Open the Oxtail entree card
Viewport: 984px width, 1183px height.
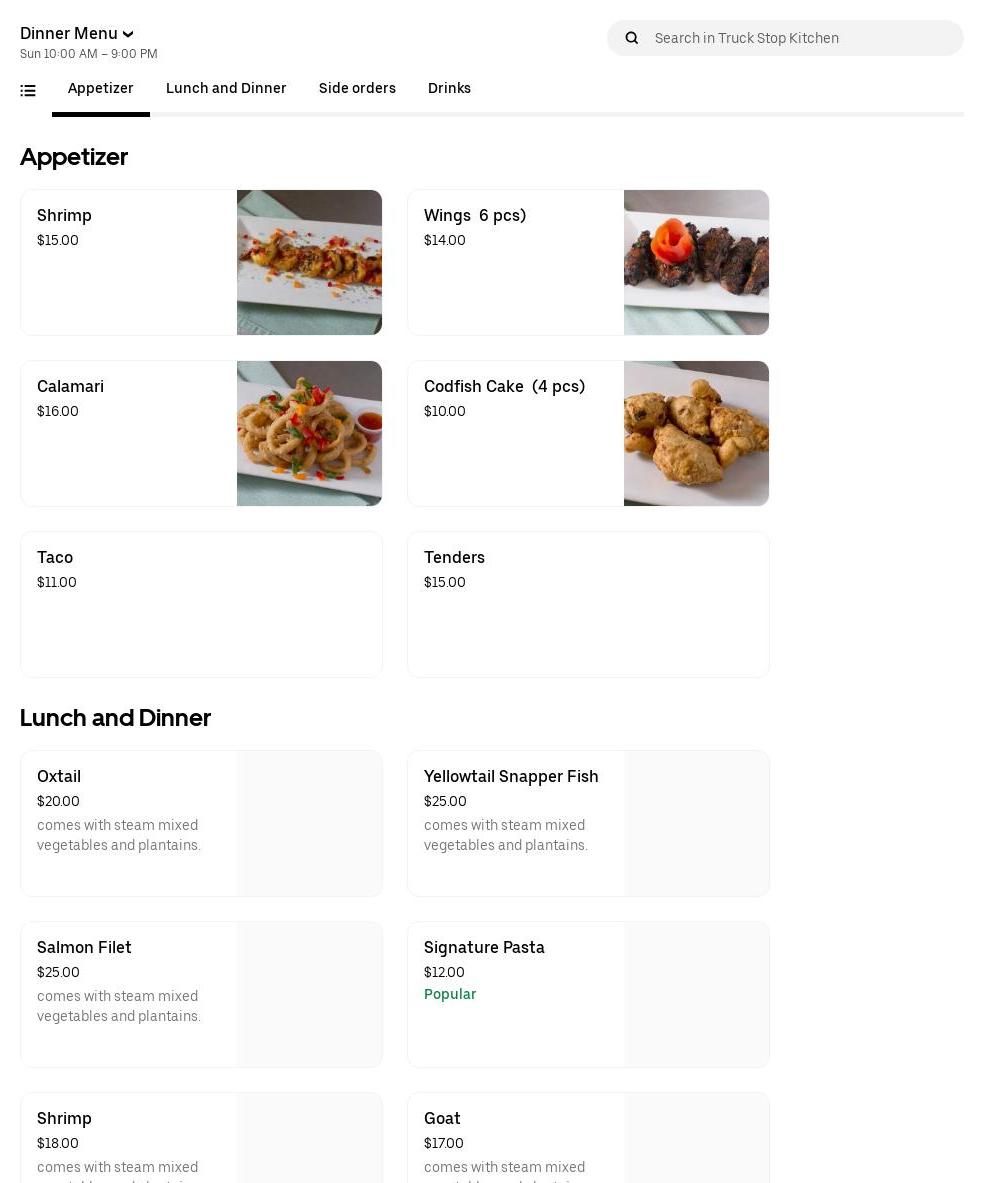click(x=201, y=823)
